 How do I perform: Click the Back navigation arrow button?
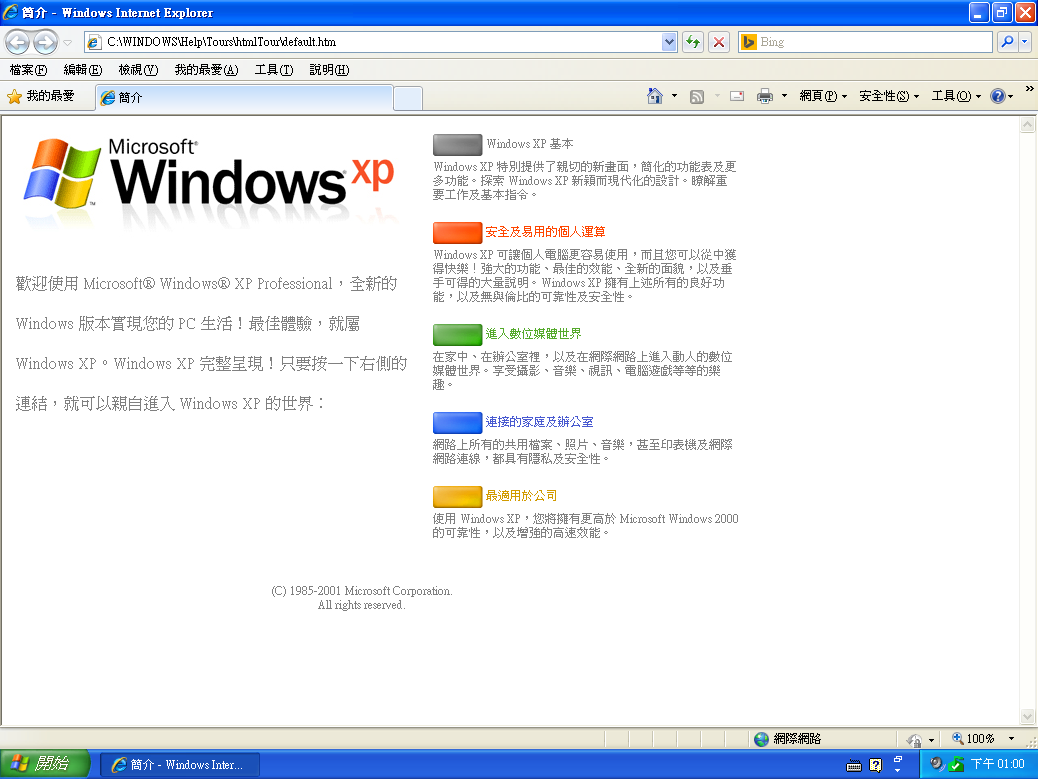tap(18, 42)
